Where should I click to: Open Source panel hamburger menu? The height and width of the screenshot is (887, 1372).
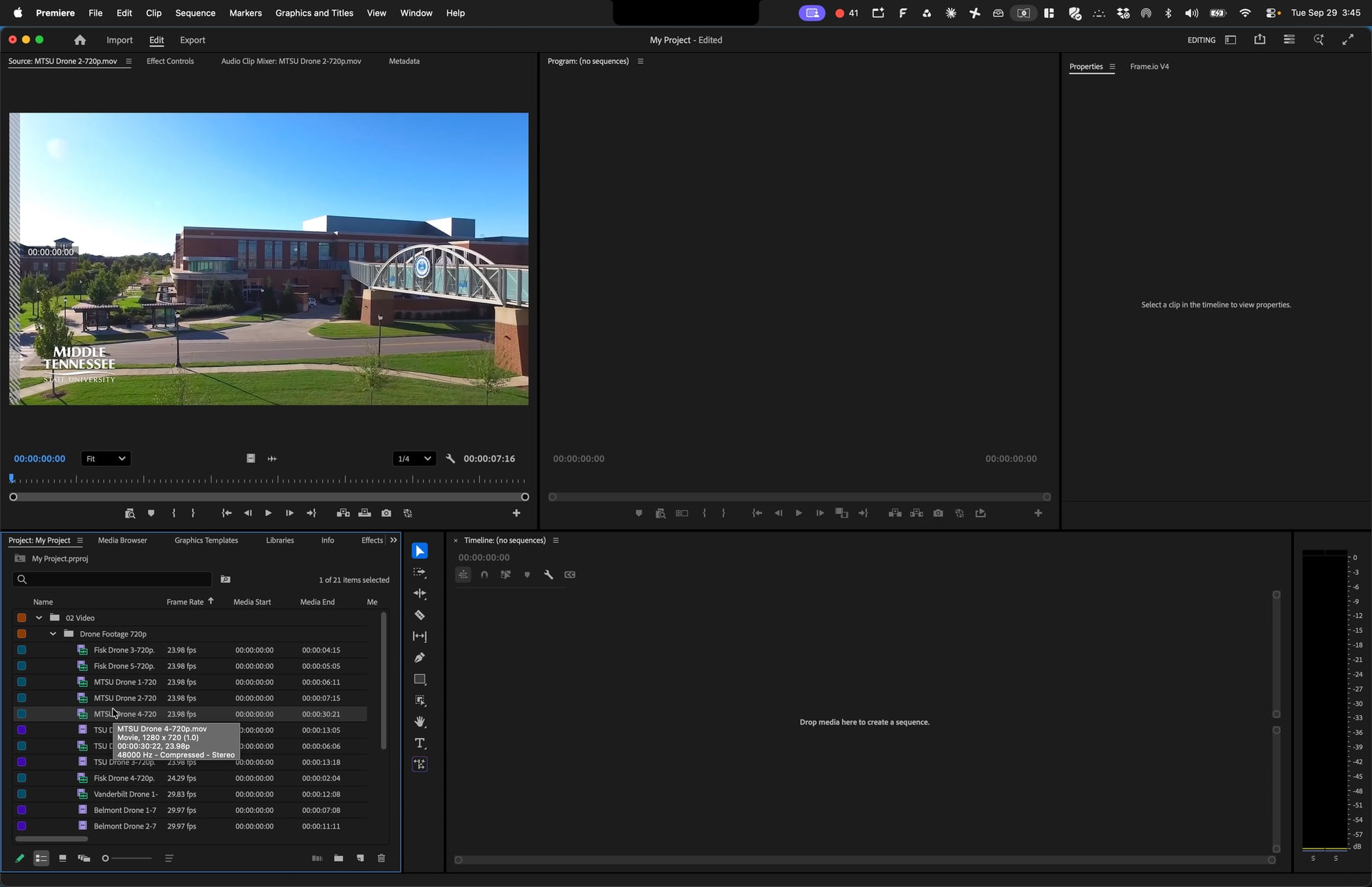[x=128, y=61]
